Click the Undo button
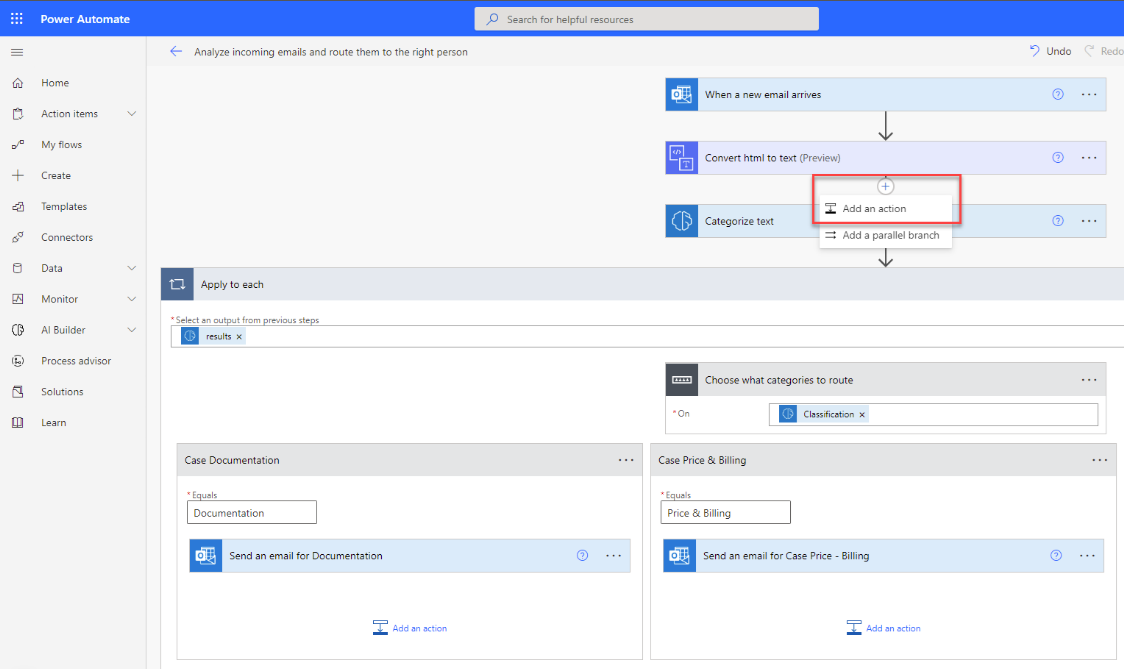The image size is (1124, 669). point(1050,50)
